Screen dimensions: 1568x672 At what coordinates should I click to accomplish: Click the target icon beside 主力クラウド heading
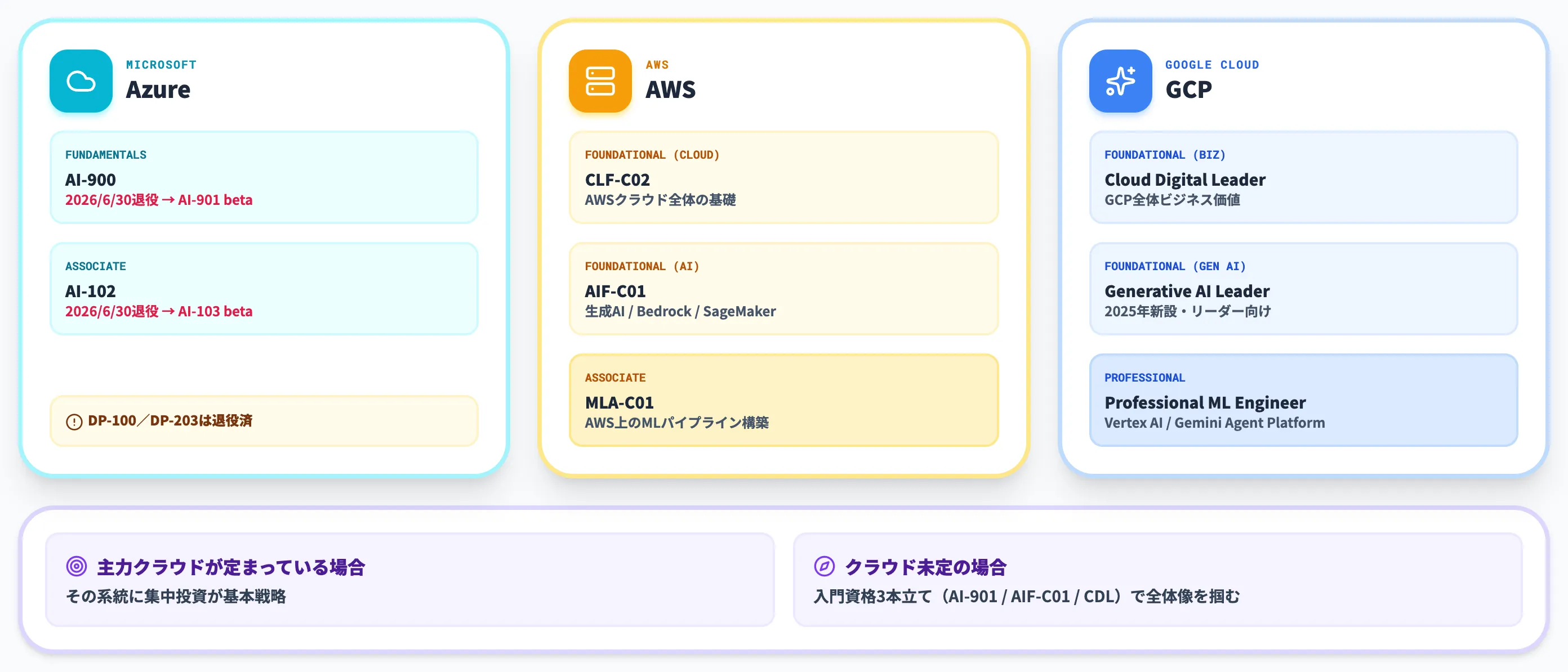[77, 566]
